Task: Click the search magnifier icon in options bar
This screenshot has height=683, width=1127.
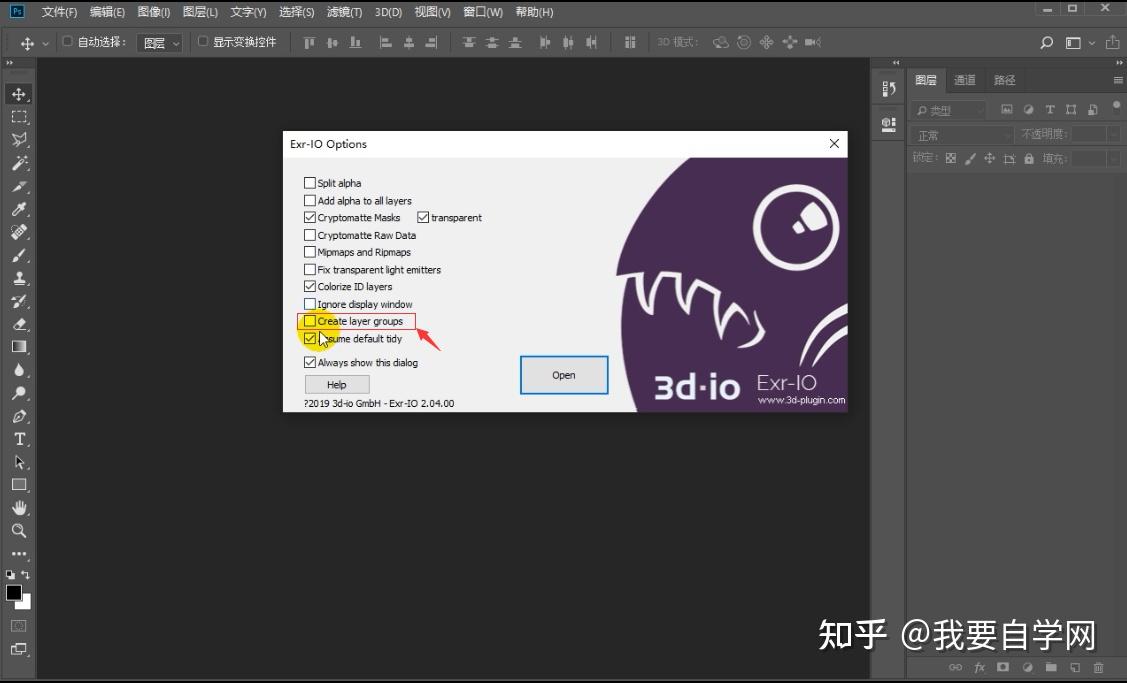Action: (x=1046, y=43)
